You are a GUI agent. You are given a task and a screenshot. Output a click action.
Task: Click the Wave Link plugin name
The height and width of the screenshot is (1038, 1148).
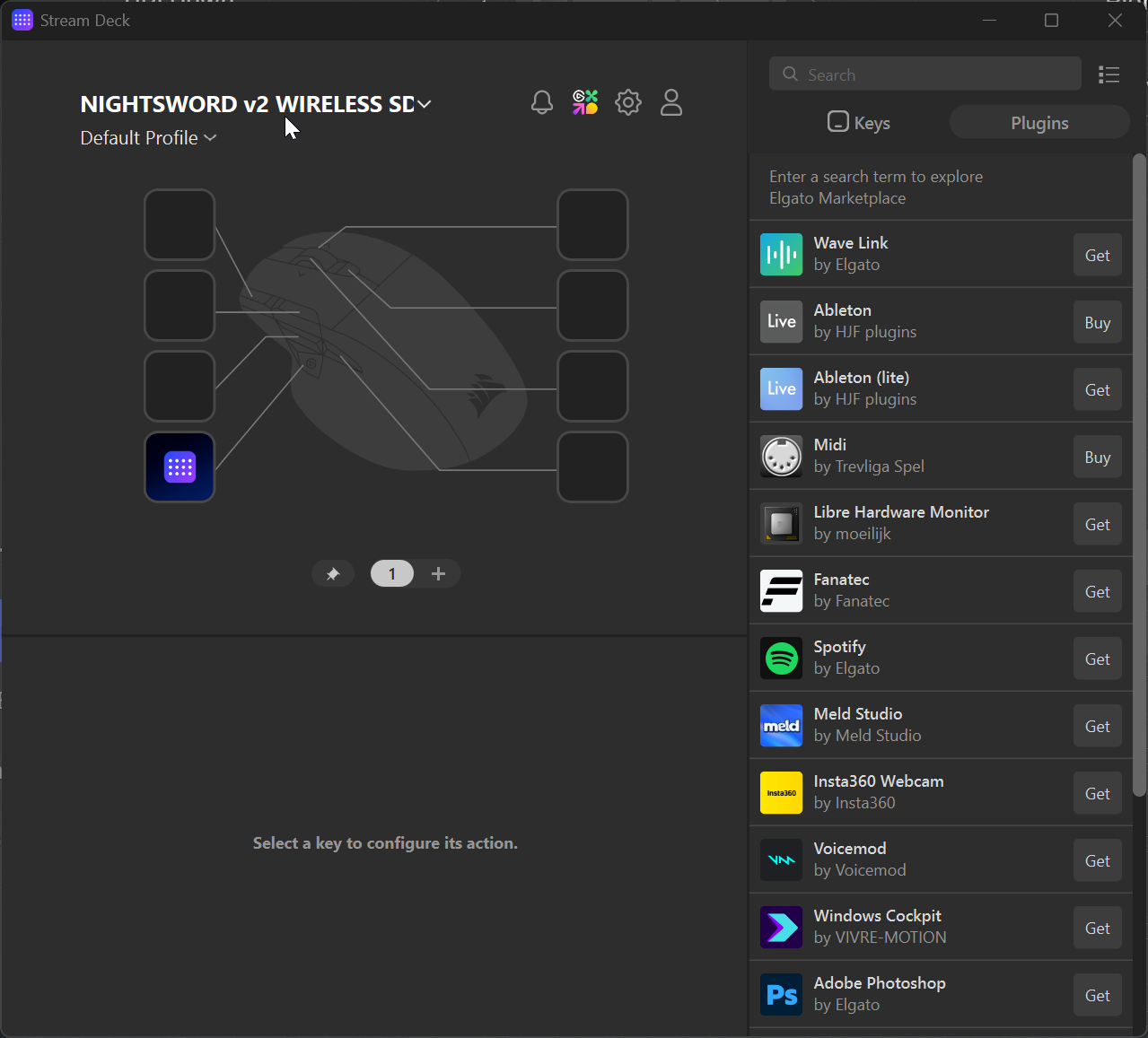click(851, 243)
